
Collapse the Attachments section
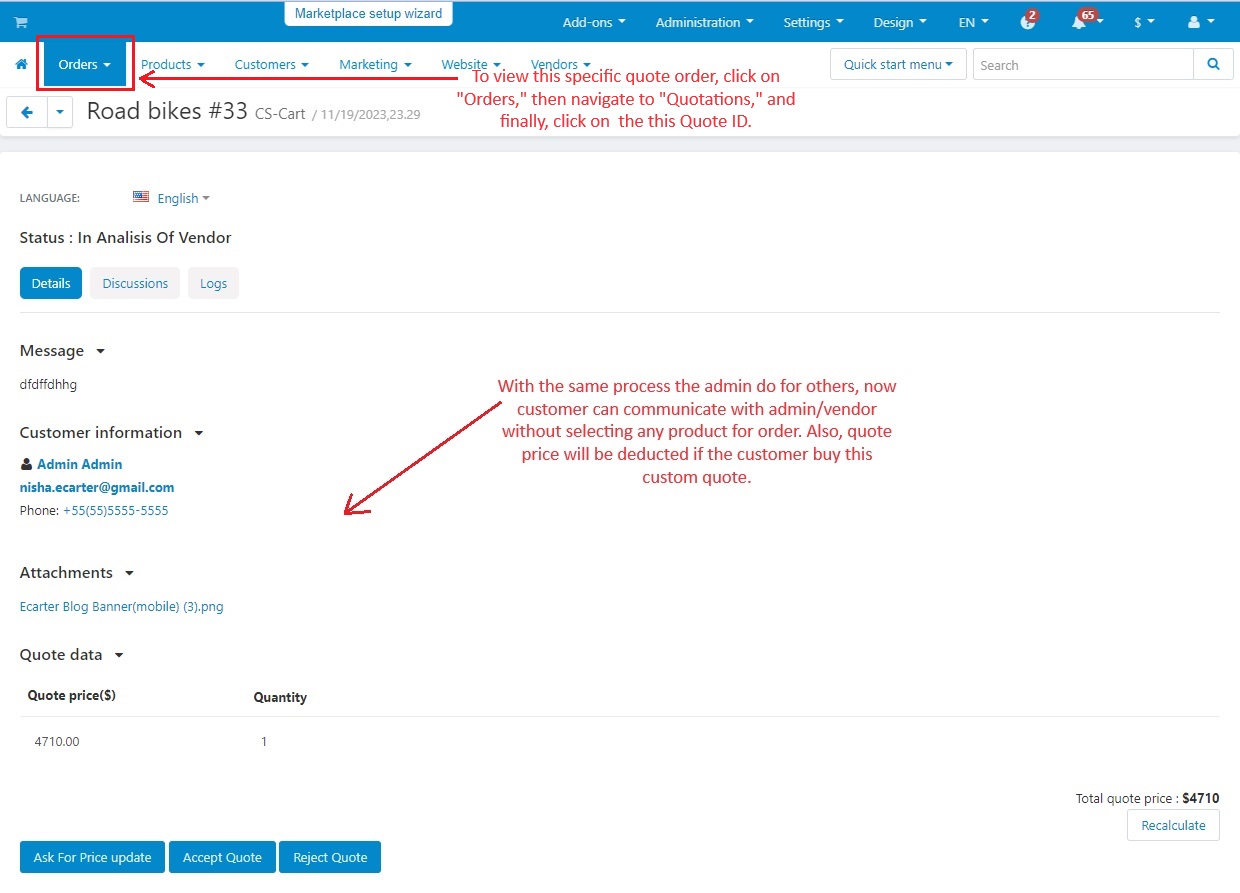[x=128, y=573]
